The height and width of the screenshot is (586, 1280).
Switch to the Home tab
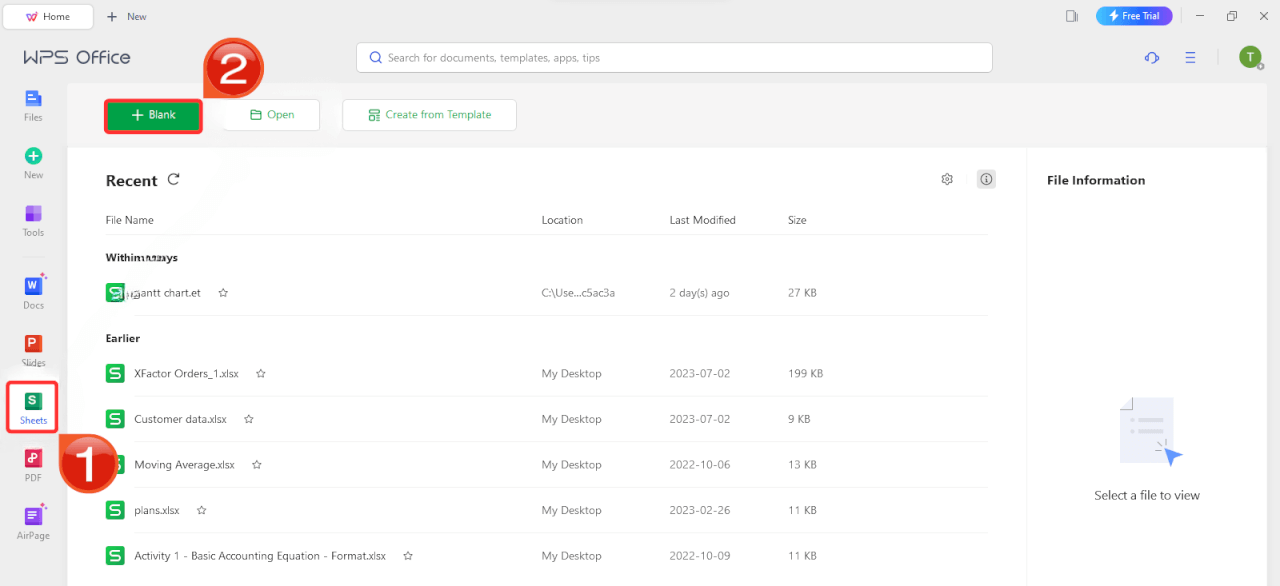tap(48, 16)
